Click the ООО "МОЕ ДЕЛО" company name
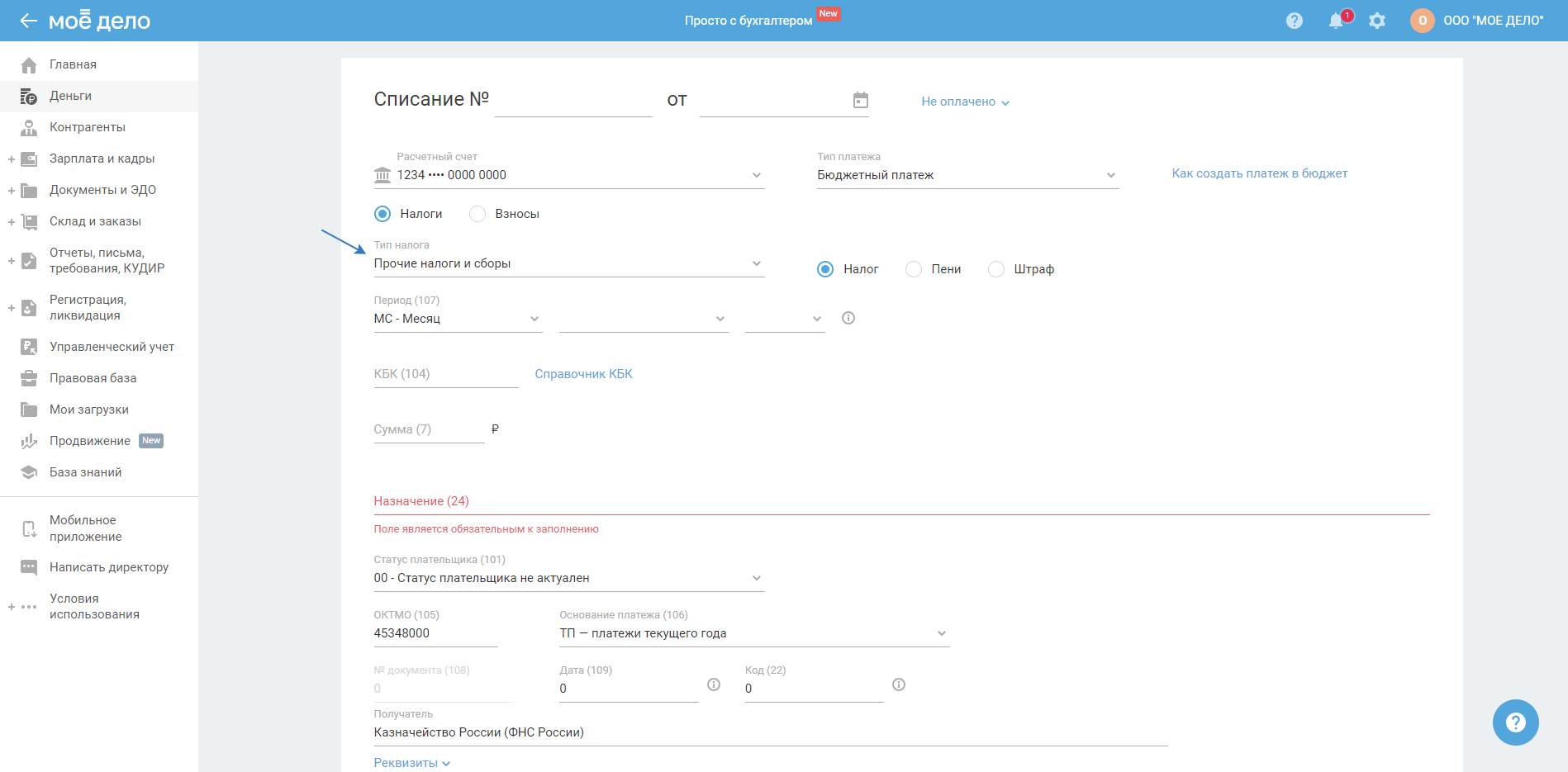The width and height of the screenshot is (1568, 772). [1493, 21]
